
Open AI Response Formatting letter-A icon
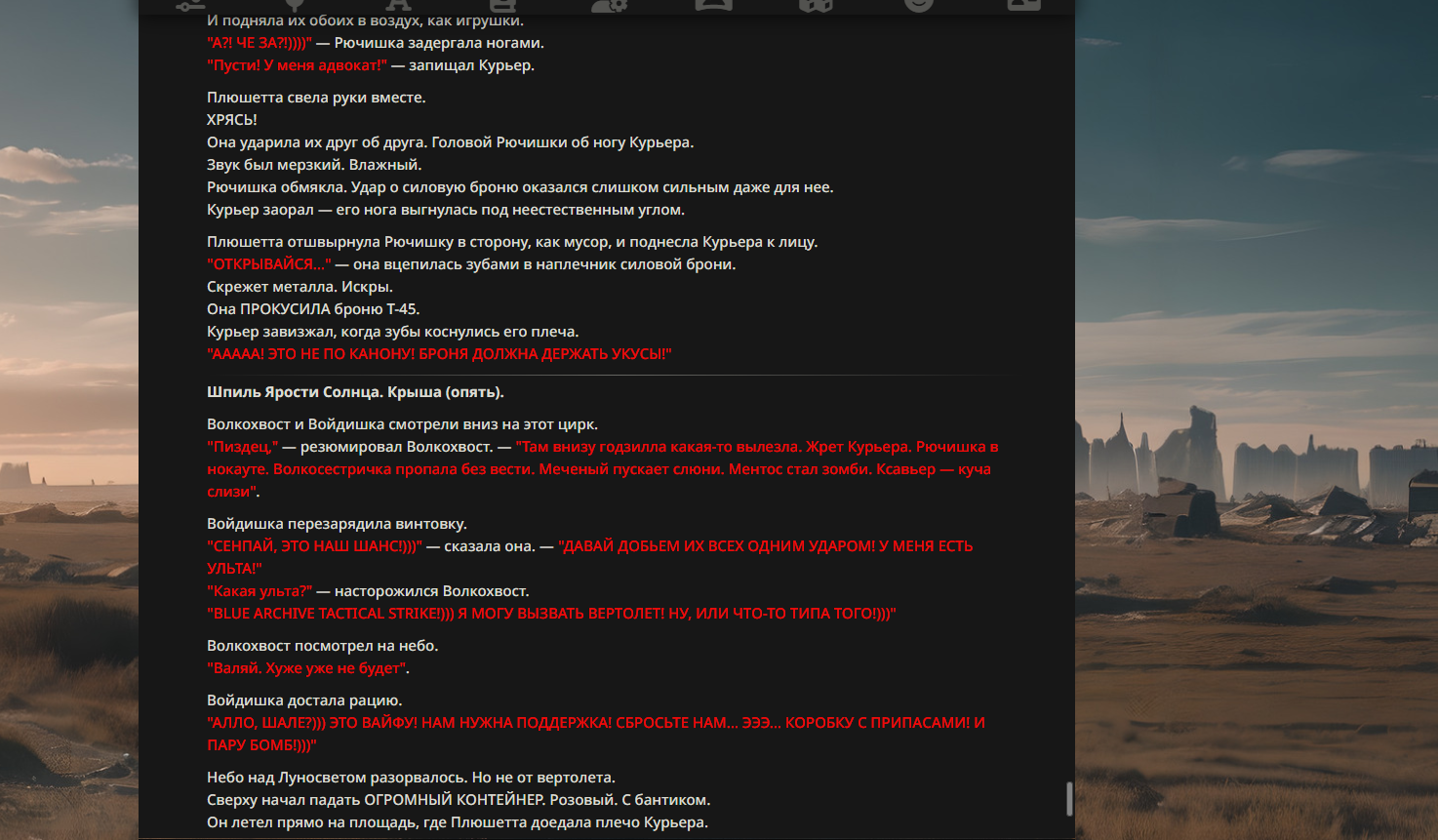tap(398, 5)
